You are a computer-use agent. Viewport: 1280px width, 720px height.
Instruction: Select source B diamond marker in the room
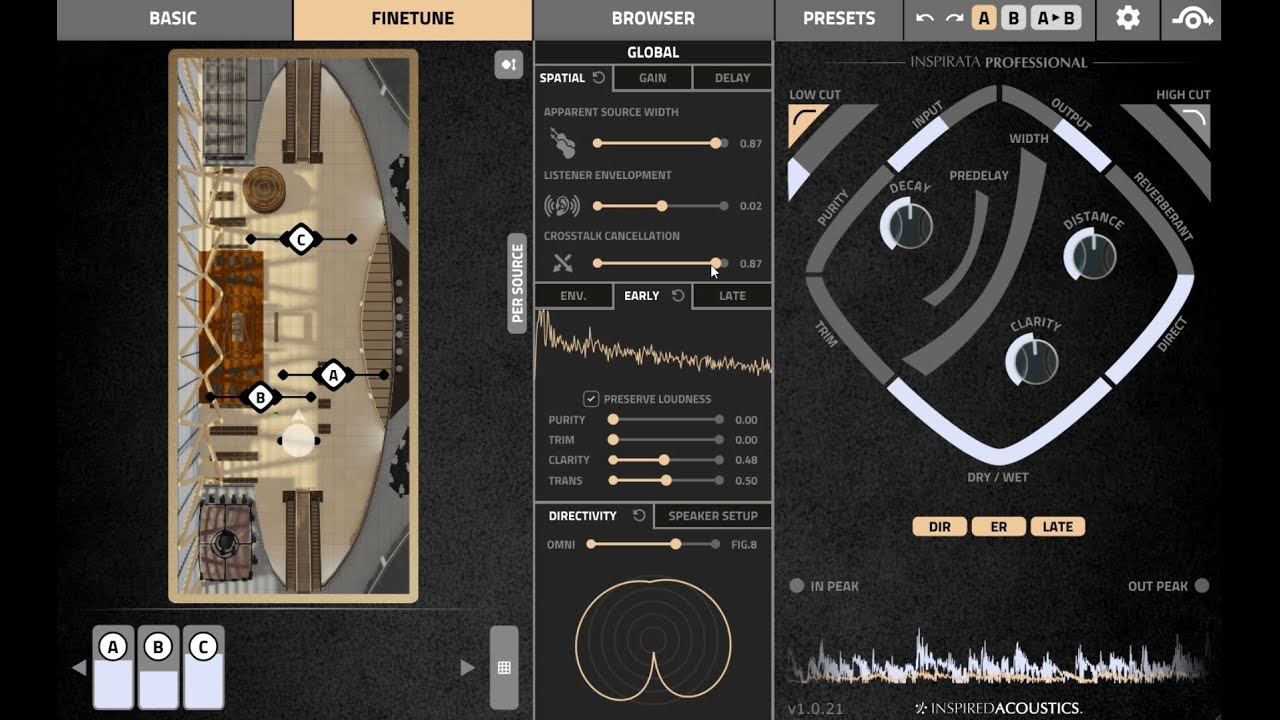point(261,397)
